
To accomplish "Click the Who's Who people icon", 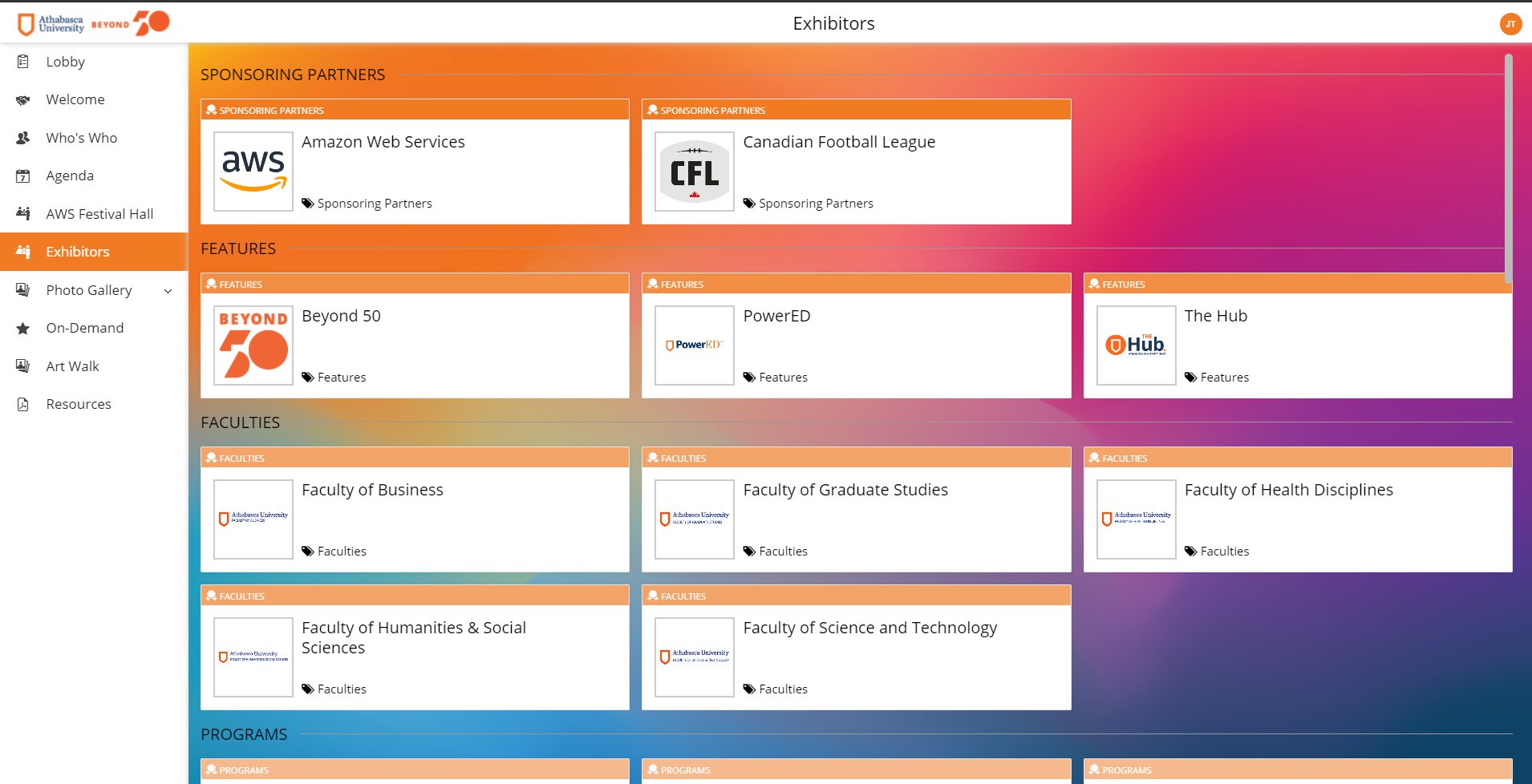I will click(x=23, y=138).
